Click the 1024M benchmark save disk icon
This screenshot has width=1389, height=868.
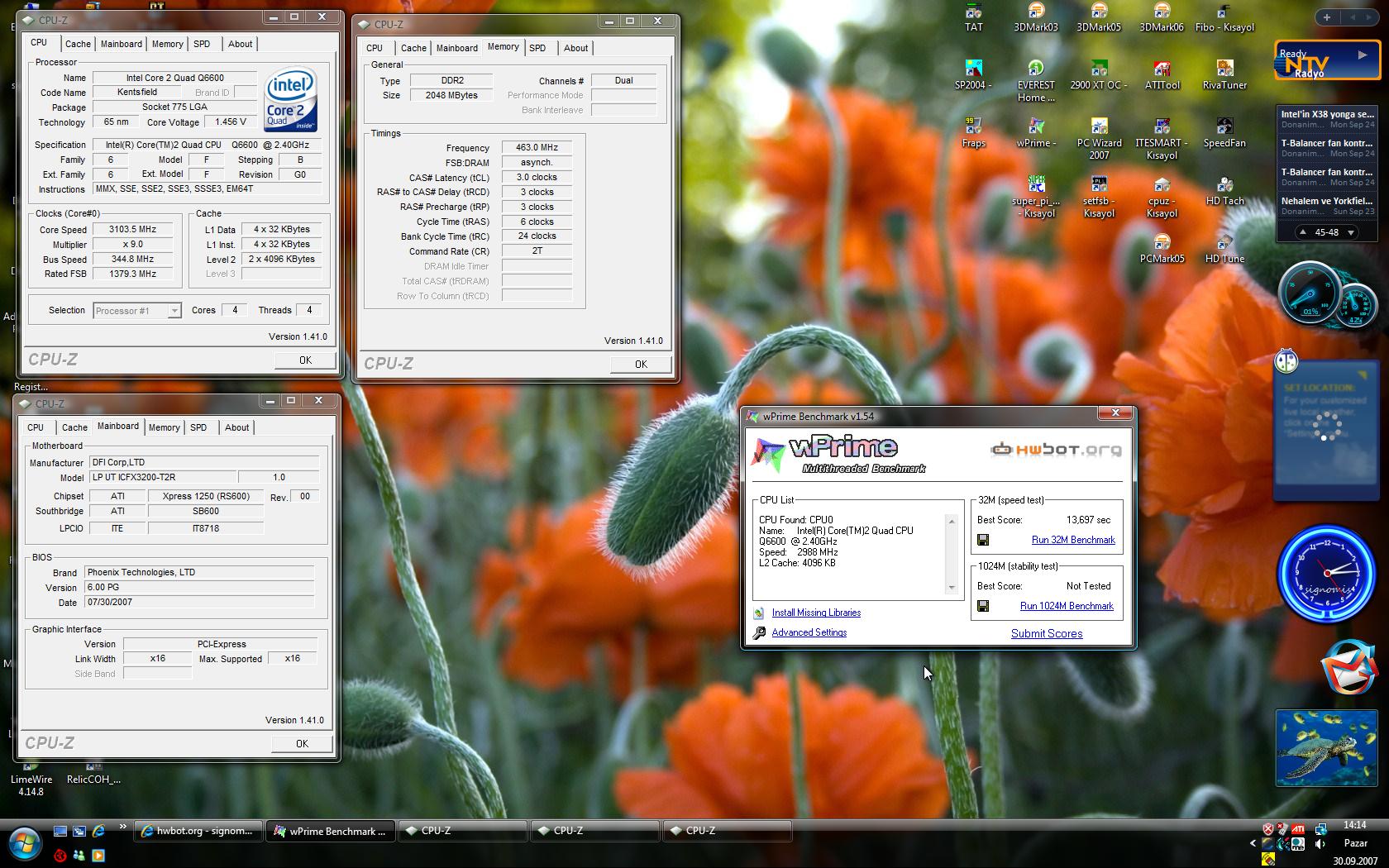pos(983,606)
